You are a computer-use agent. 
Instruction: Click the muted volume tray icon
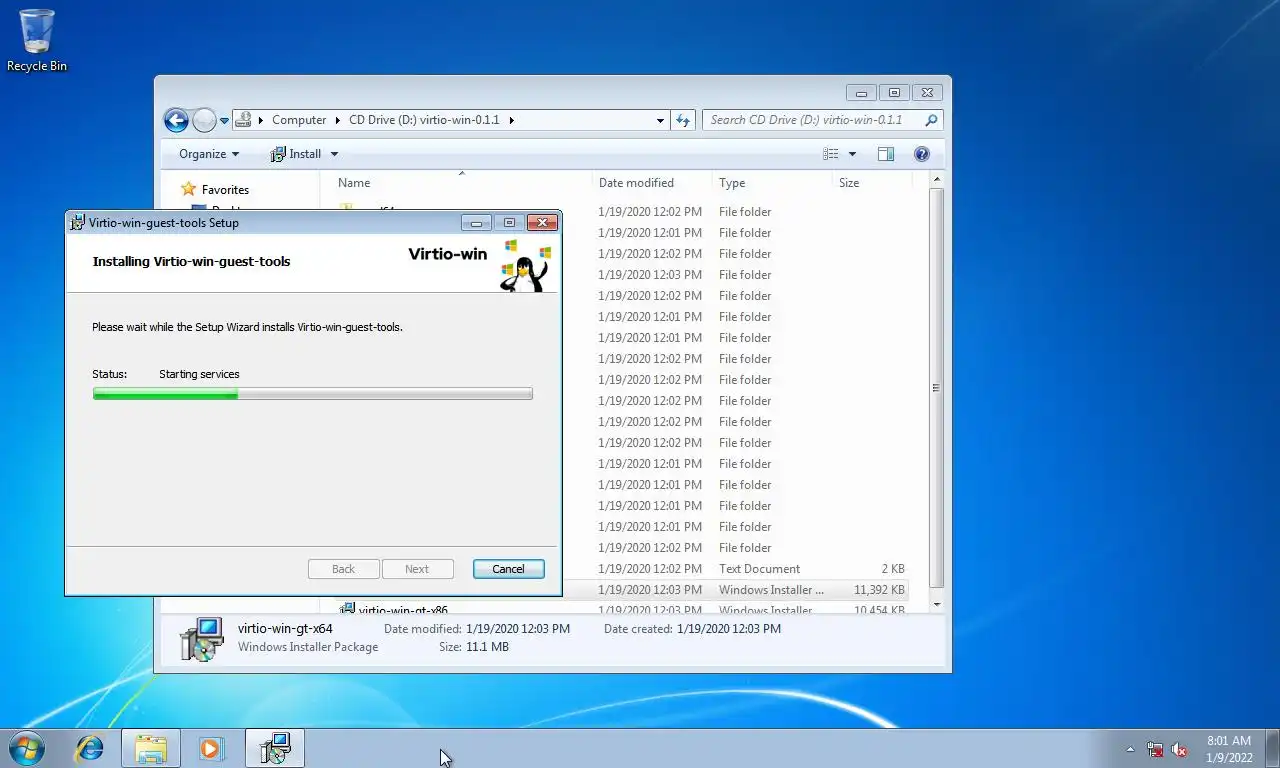[1179, 749]
